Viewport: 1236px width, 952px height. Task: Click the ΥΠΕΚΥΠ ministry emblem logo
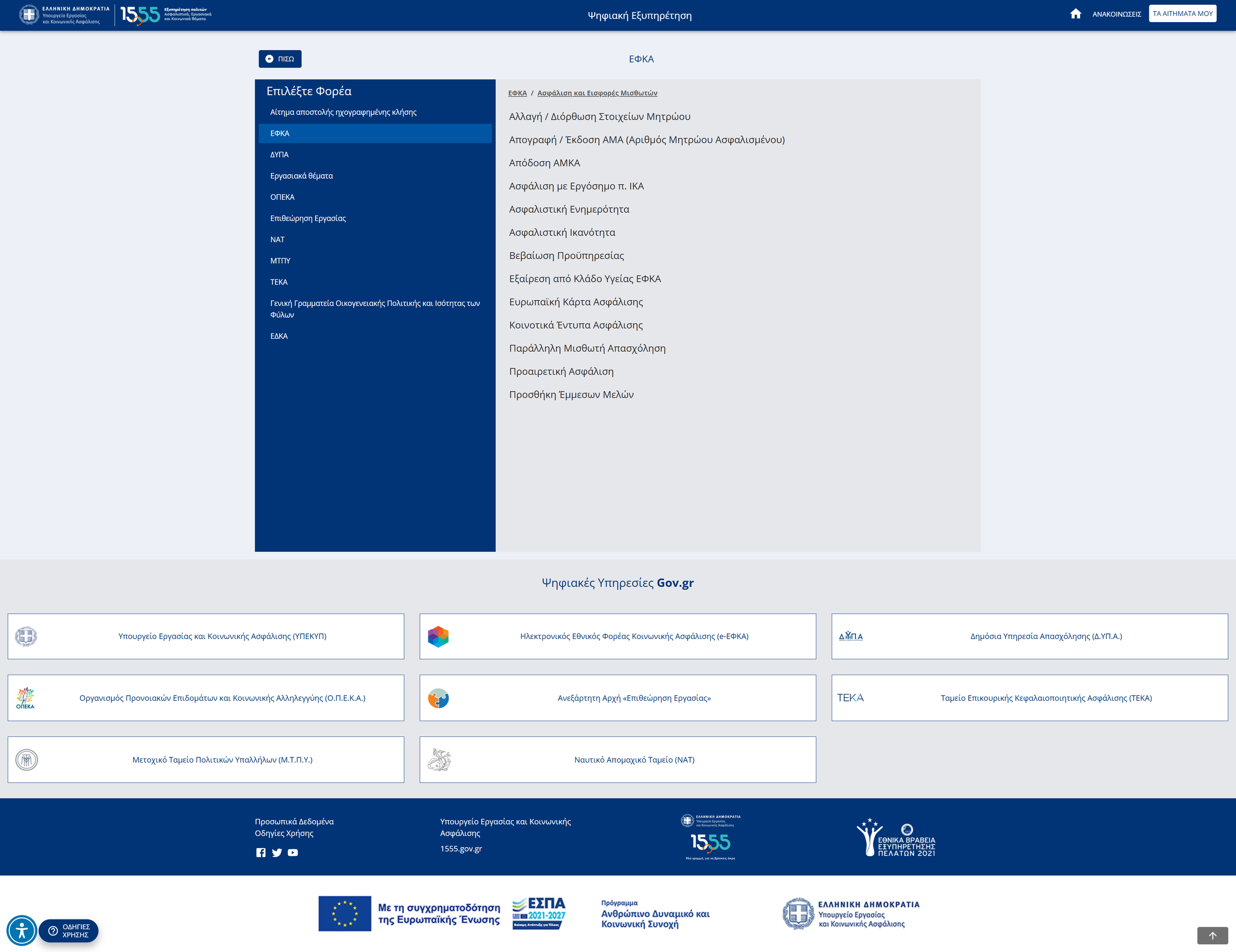click(26, 636)
